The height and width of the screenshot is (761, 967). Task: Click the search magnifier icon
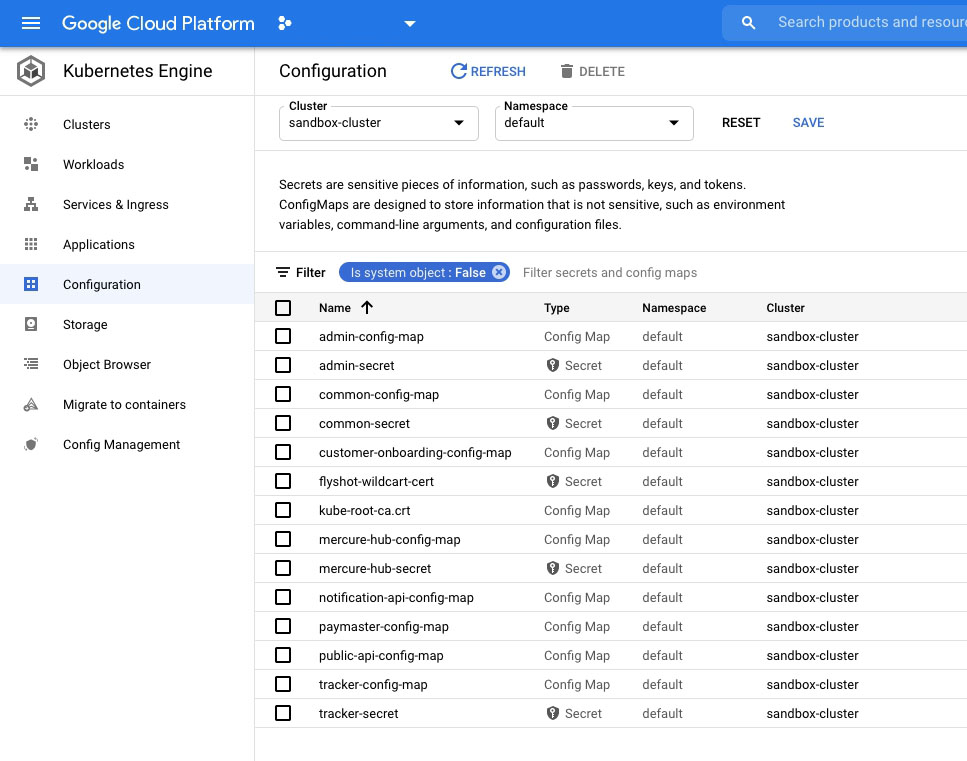click(748, 23)
